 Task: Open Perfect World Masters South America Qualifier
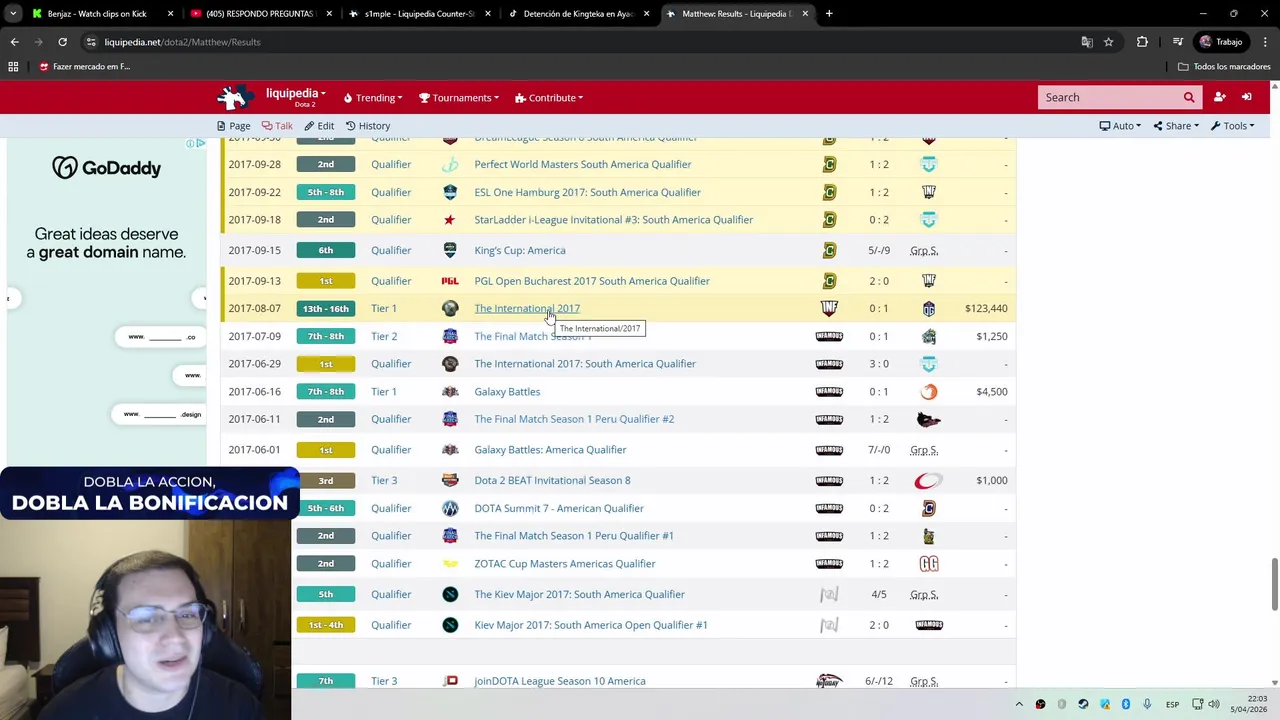(x=583, y=164)
